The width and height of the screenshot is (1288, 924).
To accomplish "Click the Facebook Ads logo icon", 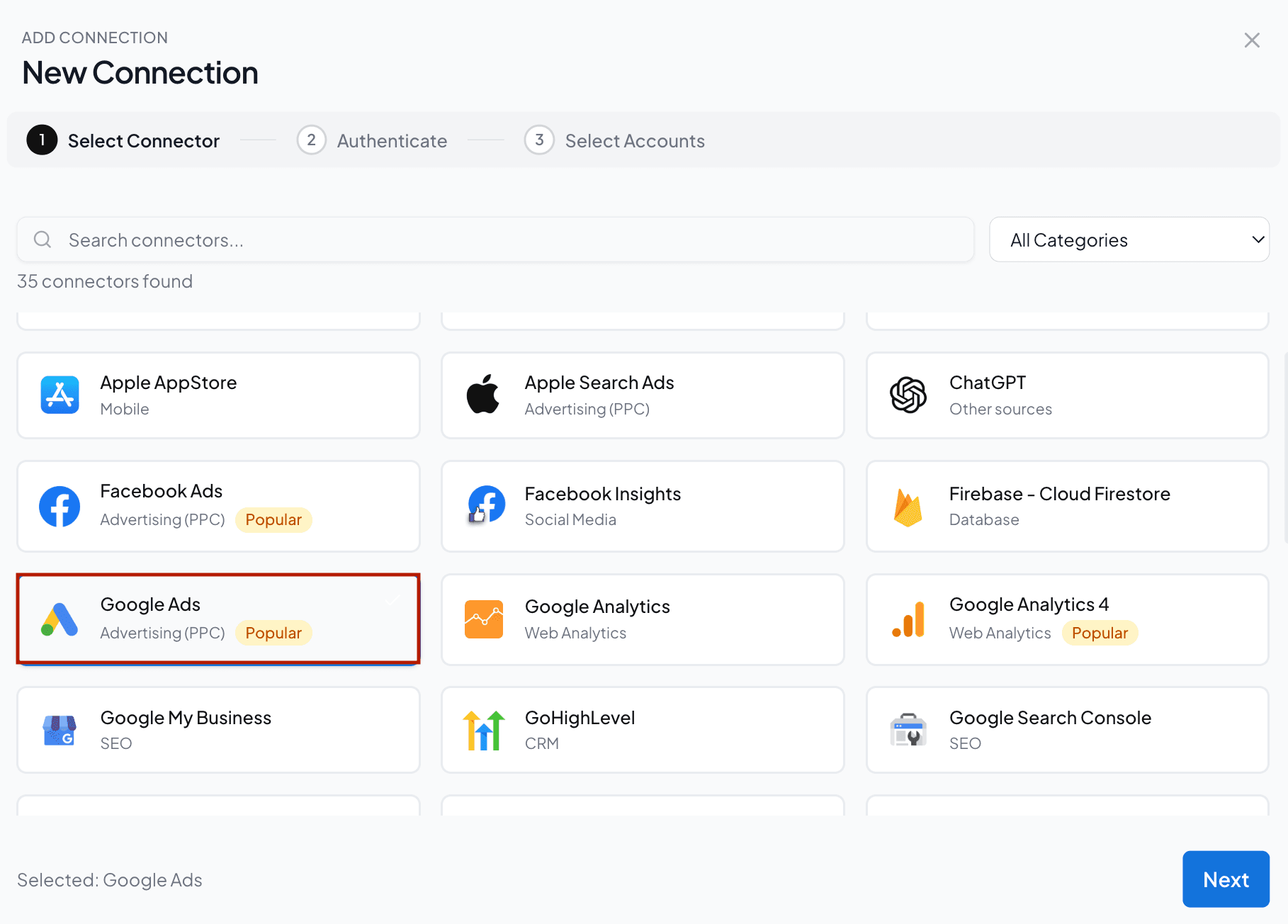I will 60,507.
